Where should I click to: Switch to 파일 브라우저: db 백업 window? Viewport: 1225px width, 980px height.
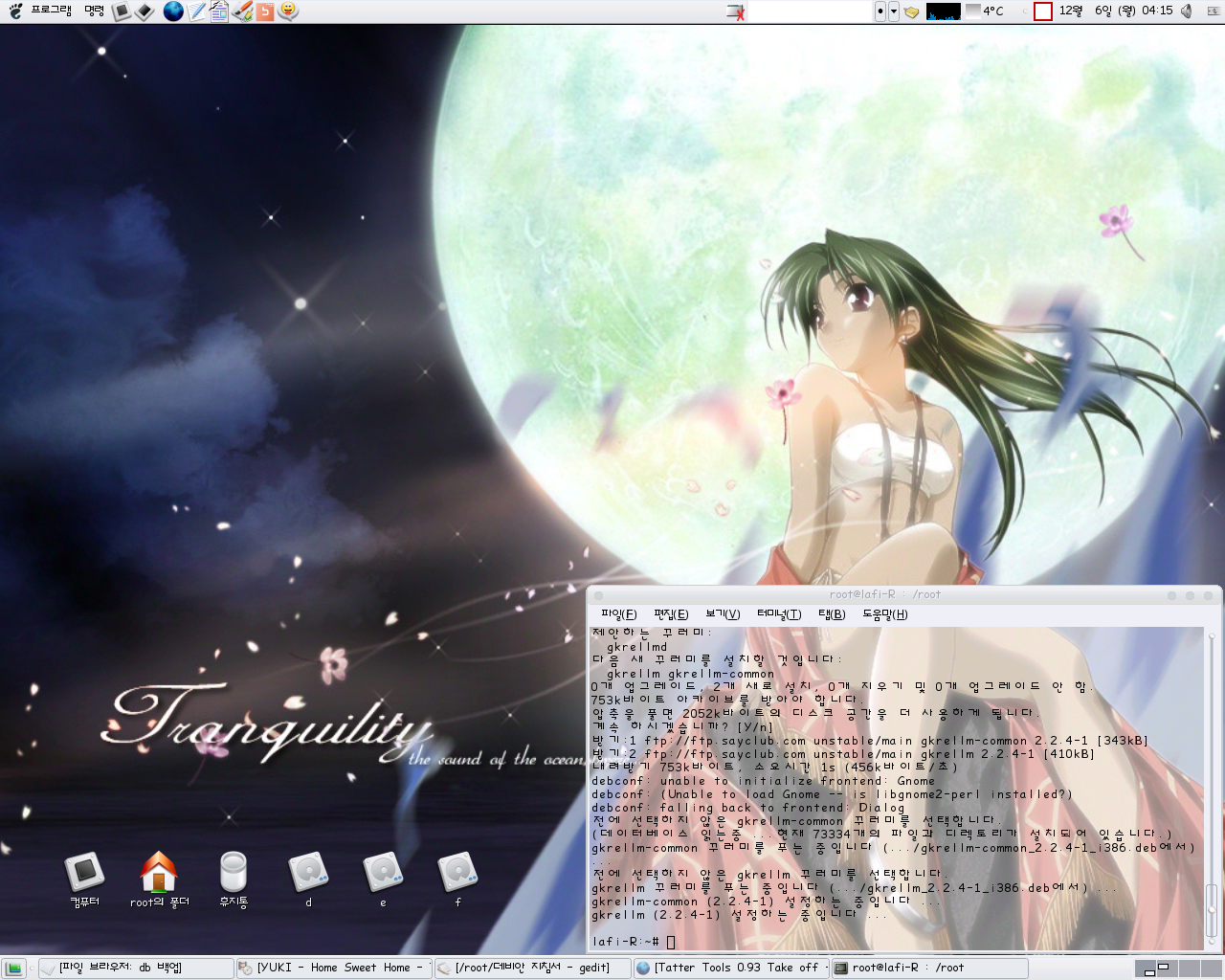click(136, 969)
